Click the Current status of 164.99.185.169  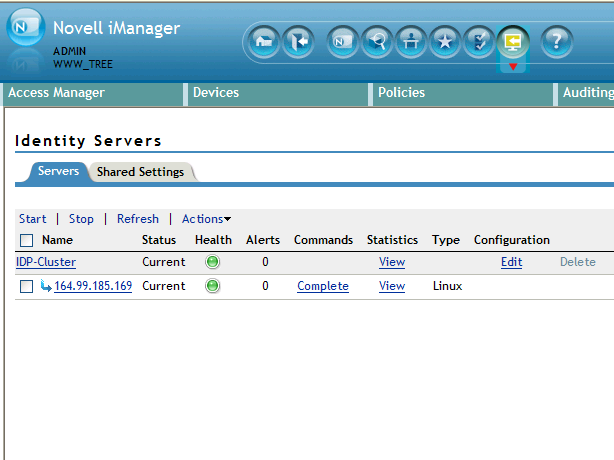pos(164,286)
